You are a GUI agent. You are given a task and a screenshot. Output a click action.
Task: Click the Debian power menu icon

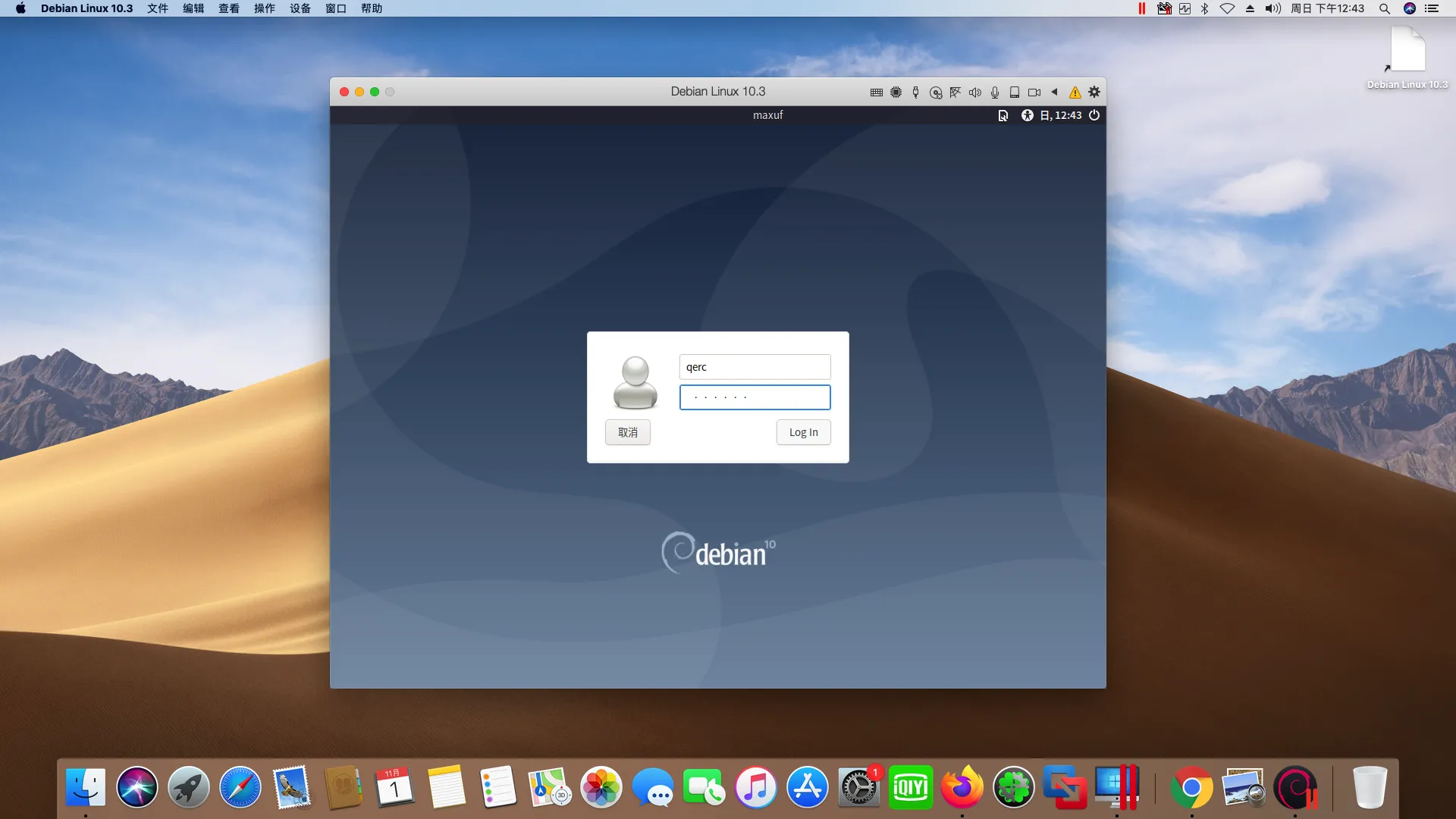tap(1094, 115)
